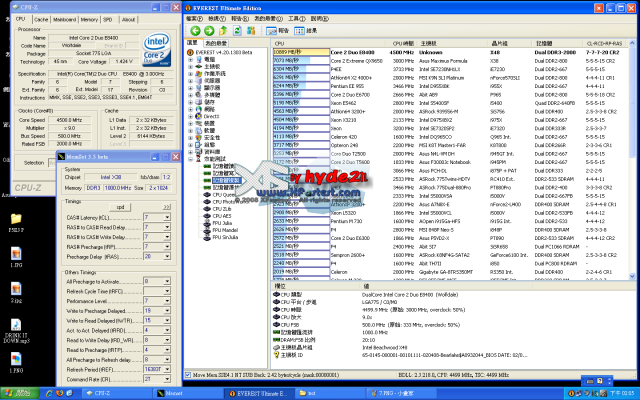Open Refresh Period (tREF) dropdown

167,369
